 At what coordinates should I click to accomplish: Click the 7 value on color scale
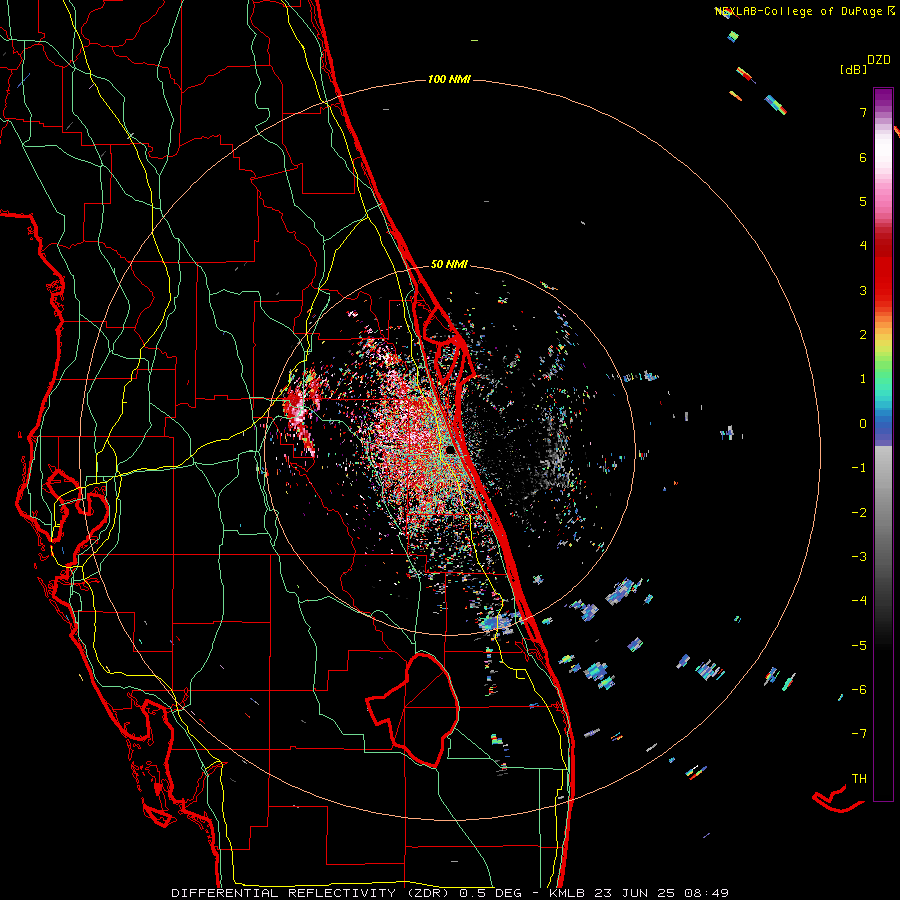click(x=863, y=112)
